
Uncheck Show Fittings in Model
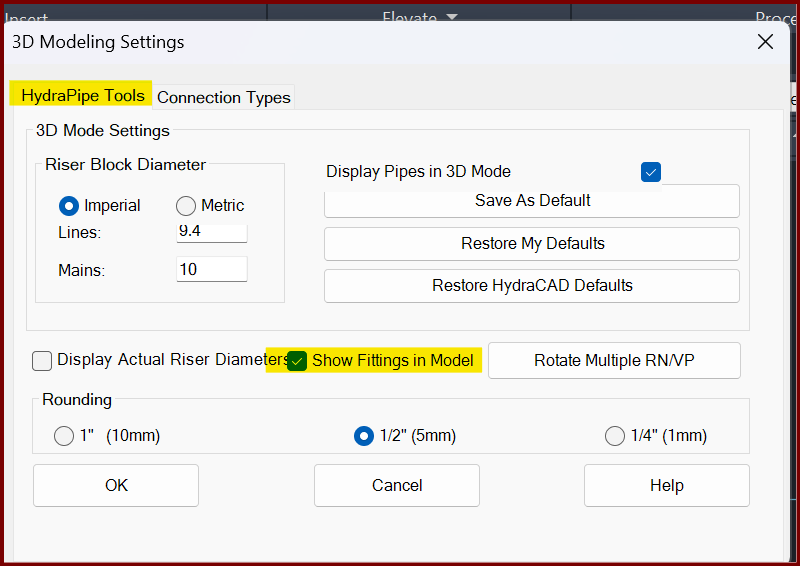(x=297, y=361)
